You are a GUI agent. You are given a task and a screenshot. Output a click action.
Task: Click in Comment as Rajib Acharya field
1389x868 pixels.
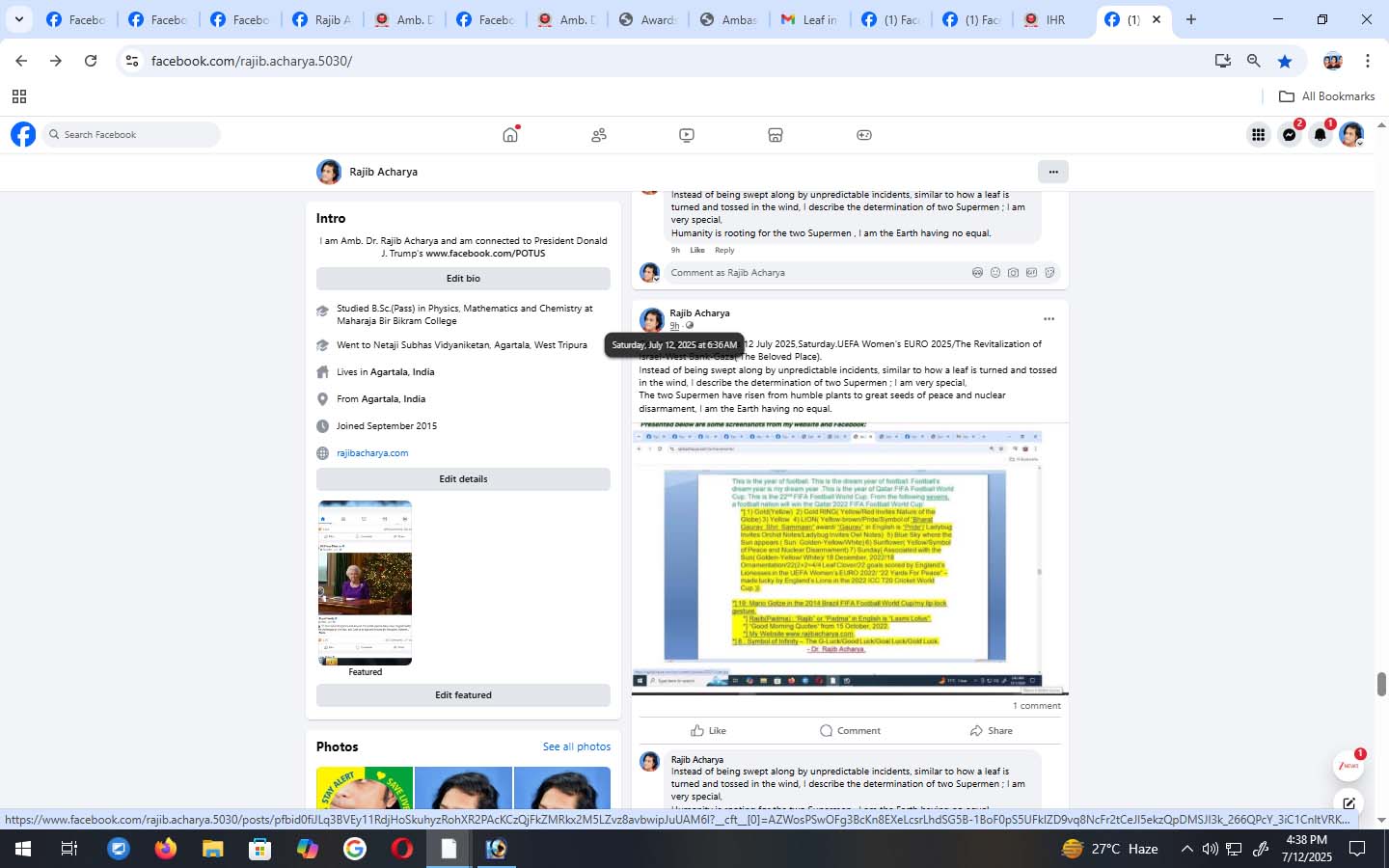point(820,273)
